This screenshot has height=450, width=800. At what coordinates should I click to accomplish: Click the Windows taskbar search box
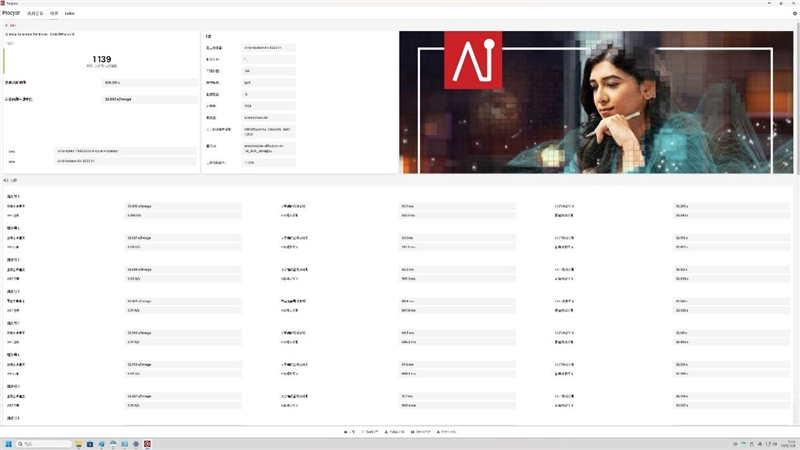(44, 443)
